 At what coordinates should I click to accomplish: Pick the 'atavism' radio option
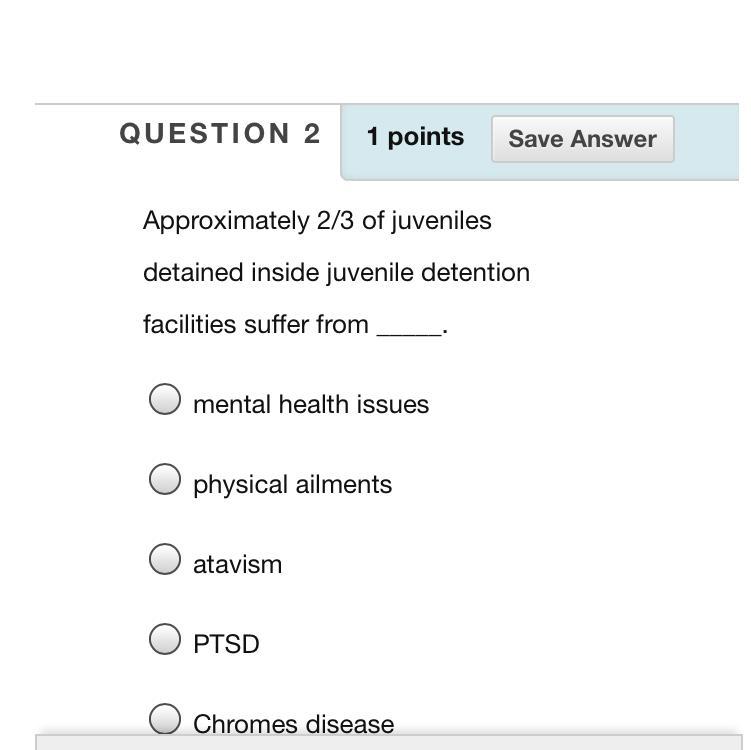165,559
